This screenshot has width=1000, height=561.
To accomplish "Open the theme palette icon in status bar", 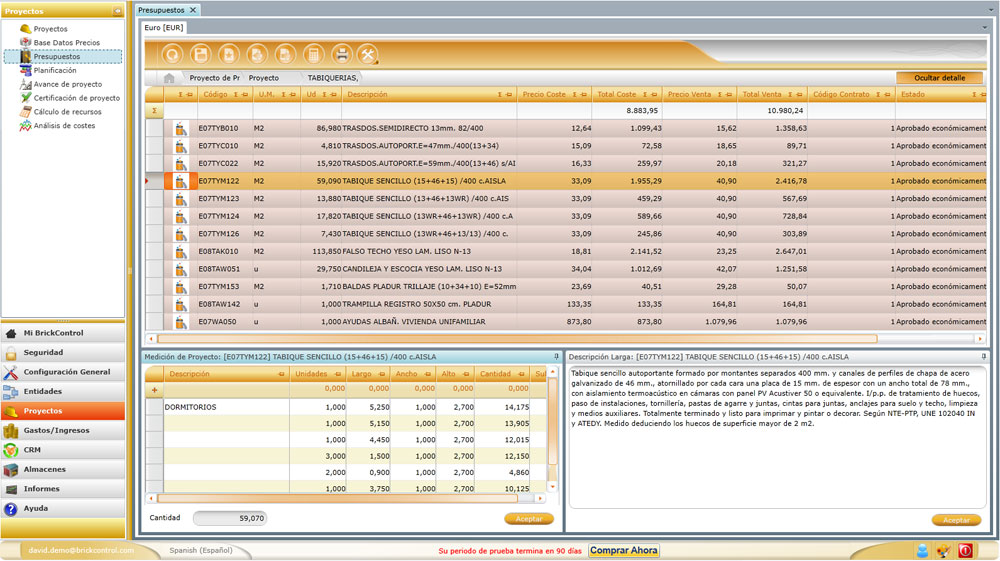I will point(943,551).
